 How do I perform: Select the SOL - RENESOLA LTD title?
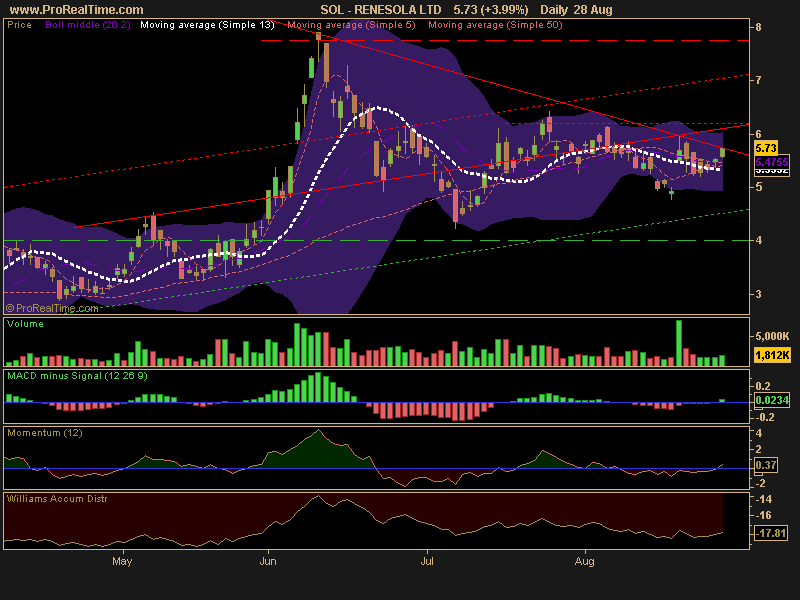[381, 9]
